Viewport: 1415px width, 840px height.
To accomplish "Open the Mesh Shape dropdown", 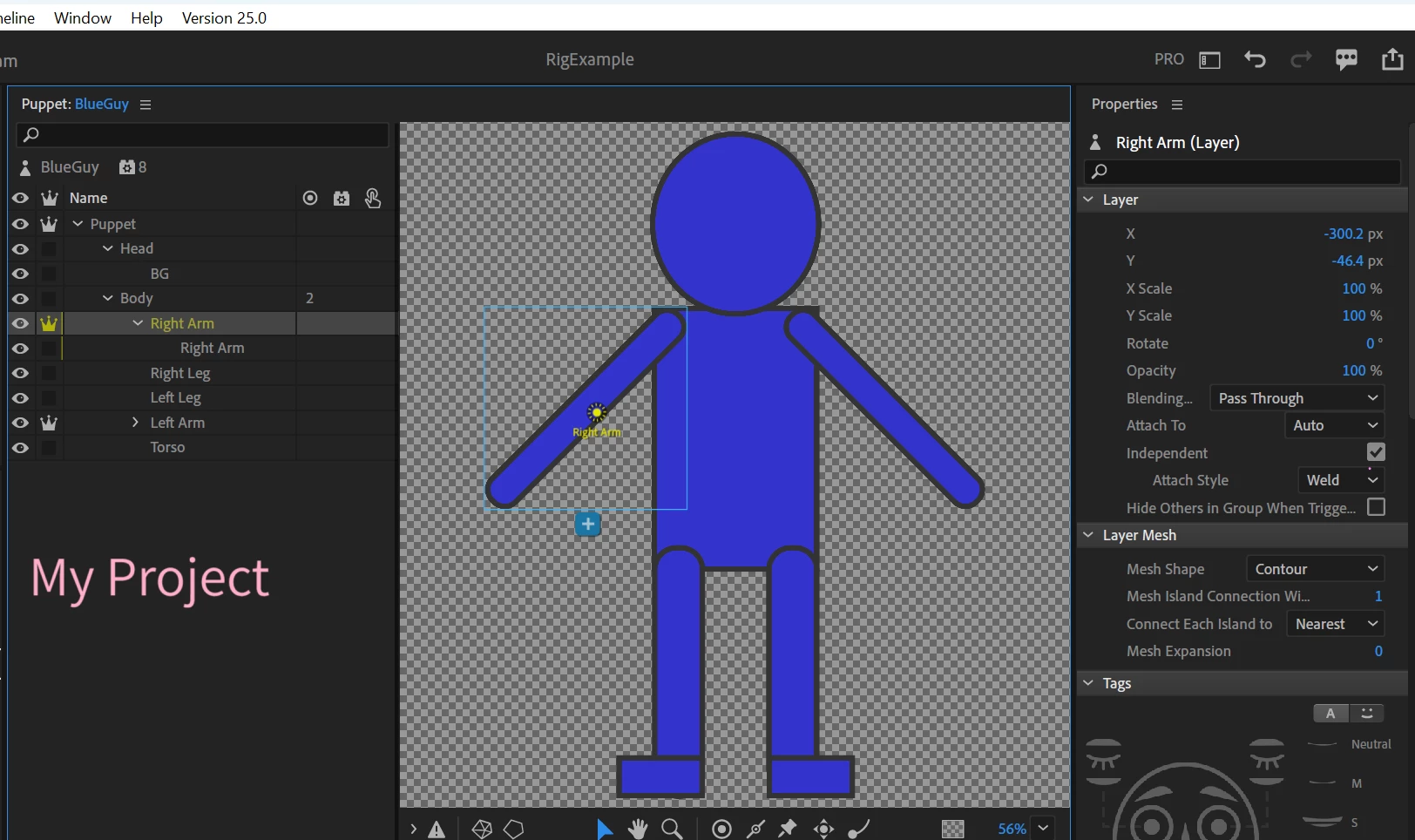I will click(x=1316, y=569).
